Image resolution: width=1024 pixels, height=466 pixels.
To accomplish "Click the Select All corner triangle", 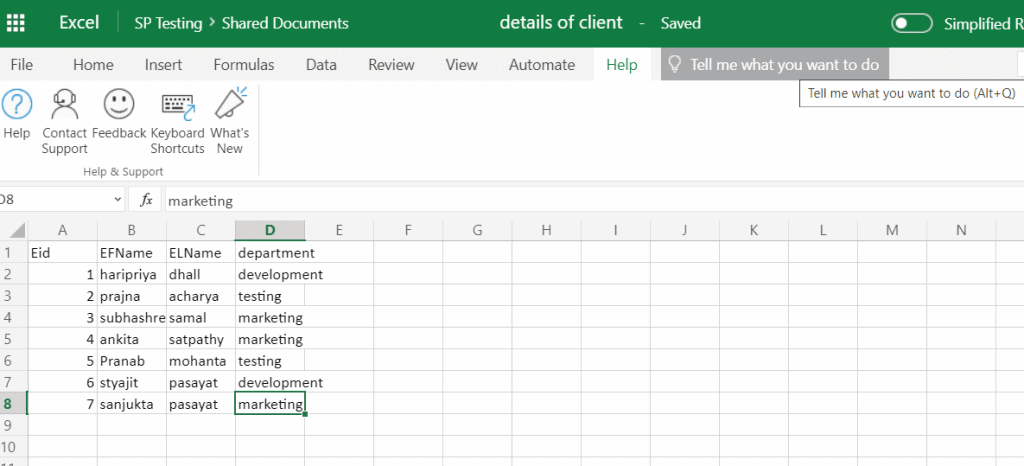I will point(18,230).
